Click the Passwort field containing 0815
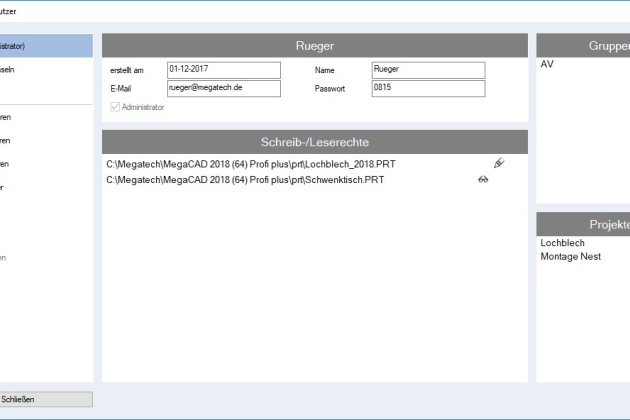The image size is (630, 420). (x=427, y=89)
